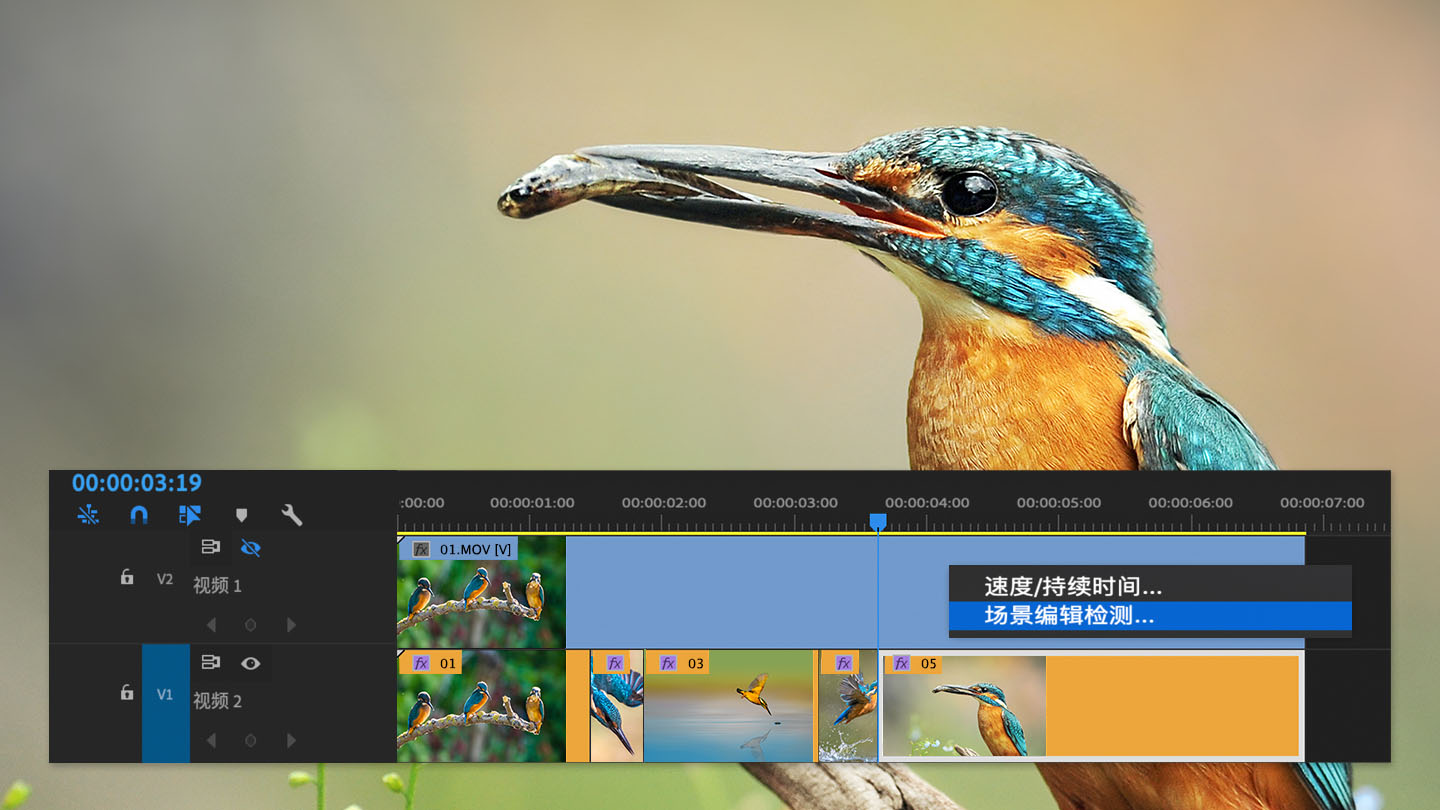Select the 视频 1 track name
Image resolution: width=1440 pixels, height=810 pixels.
click(217, 586)
